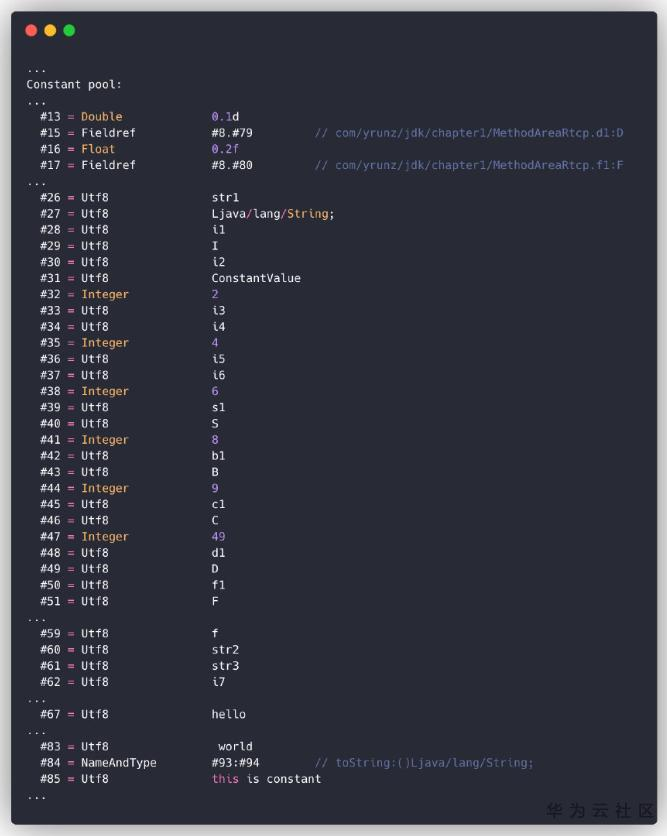Click the green maximize dot
667x836 pixels.
69,31
